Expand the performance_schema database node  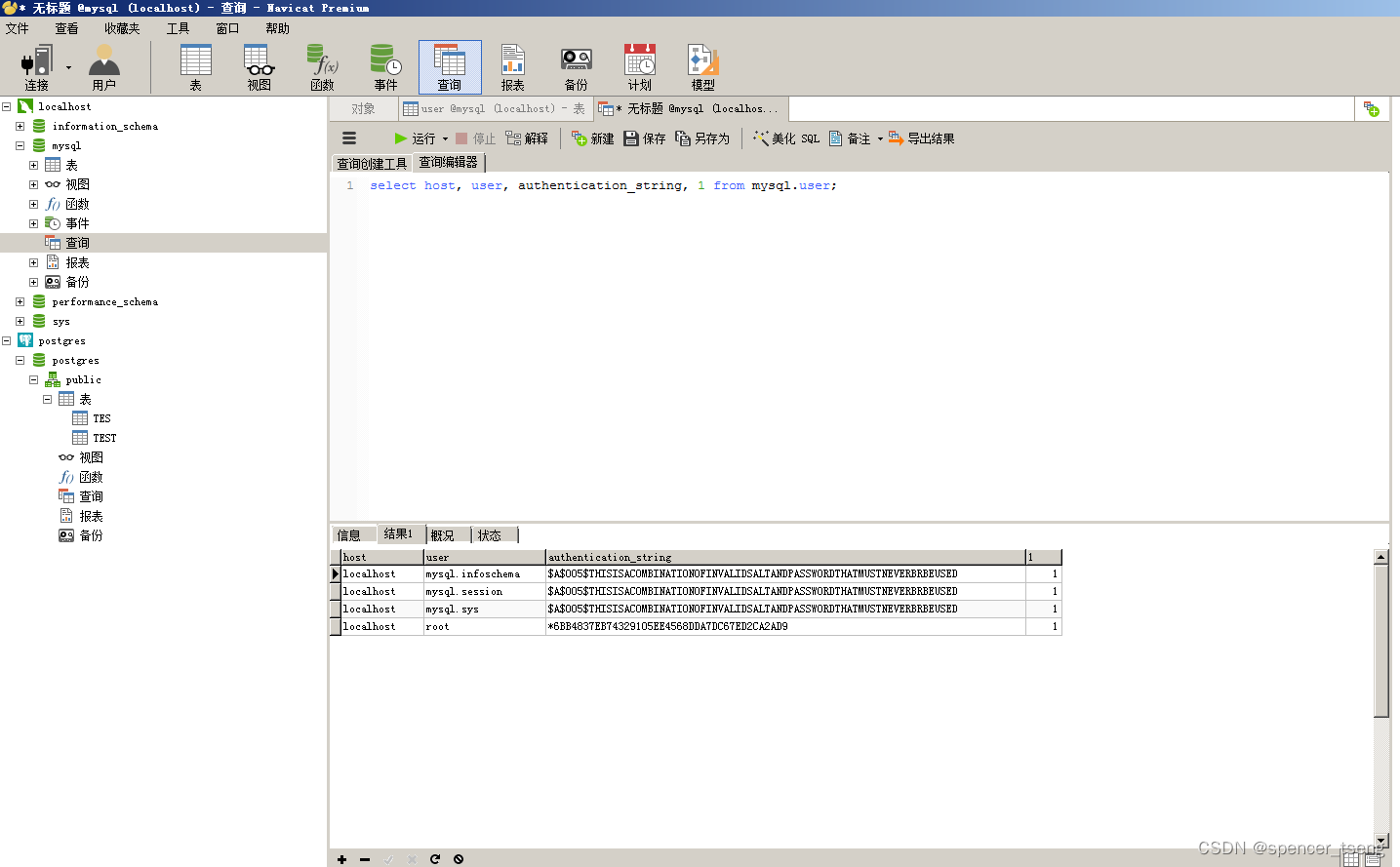[x=20, y=301]
